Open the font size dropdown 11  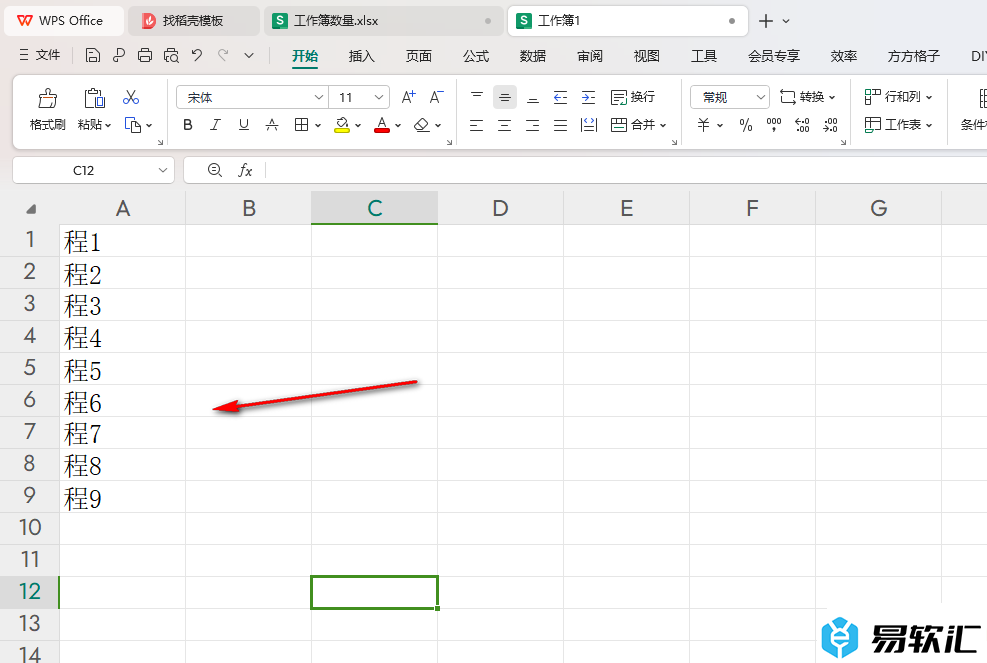pos(378,97)
